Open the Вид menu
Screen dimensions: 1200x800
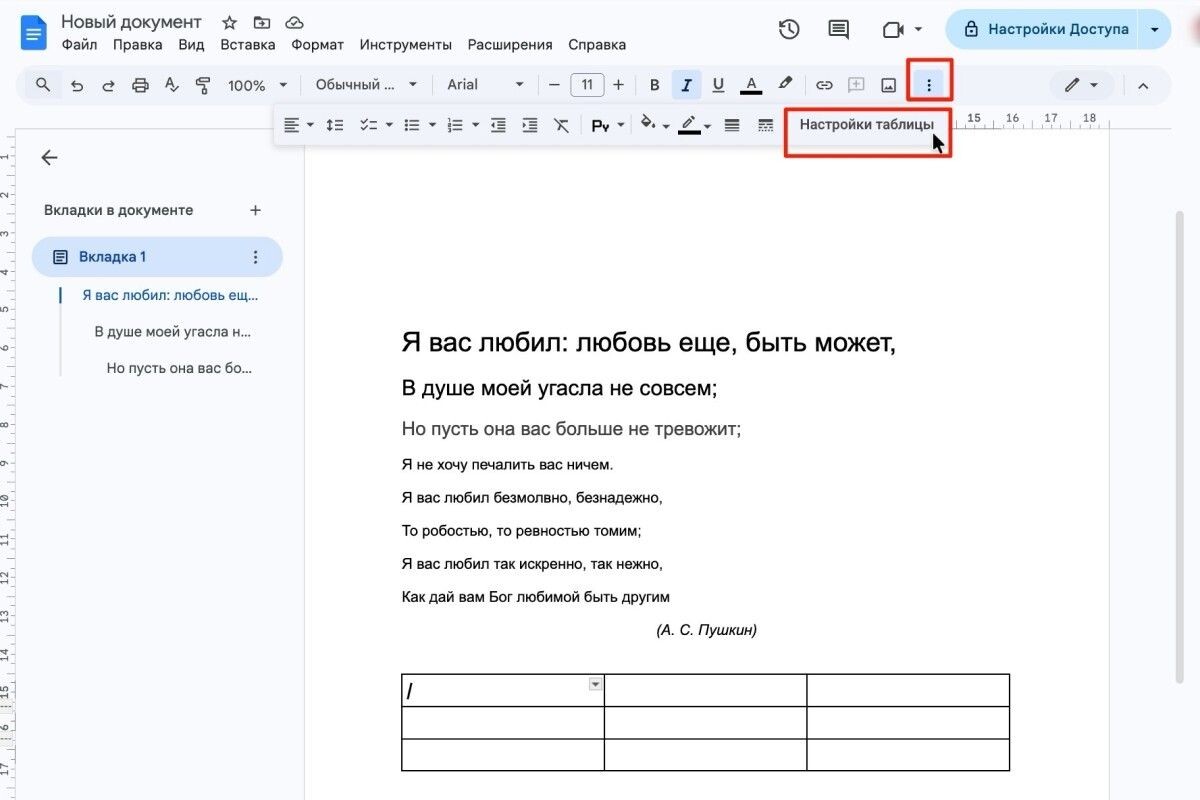(x=191, y=45)
